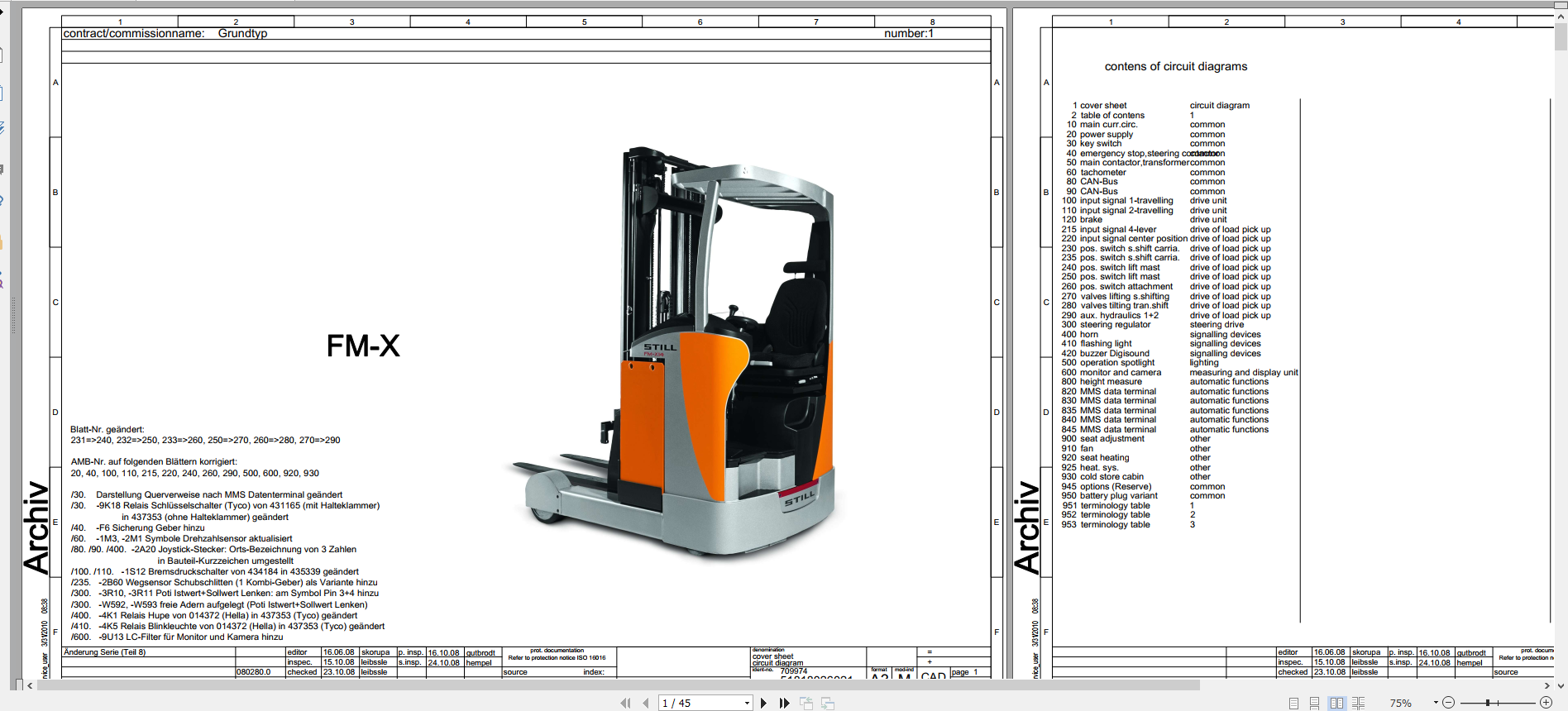This screenshot has width=1568, height=711.
Task: Go to the next page arrow
Action: 763,704
